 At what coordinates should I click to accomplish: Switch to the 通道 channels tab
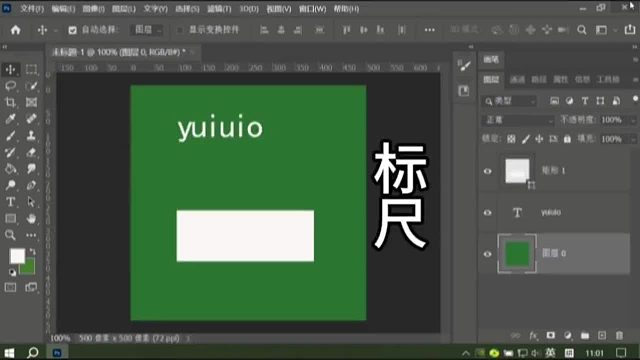tap(517, 80)
